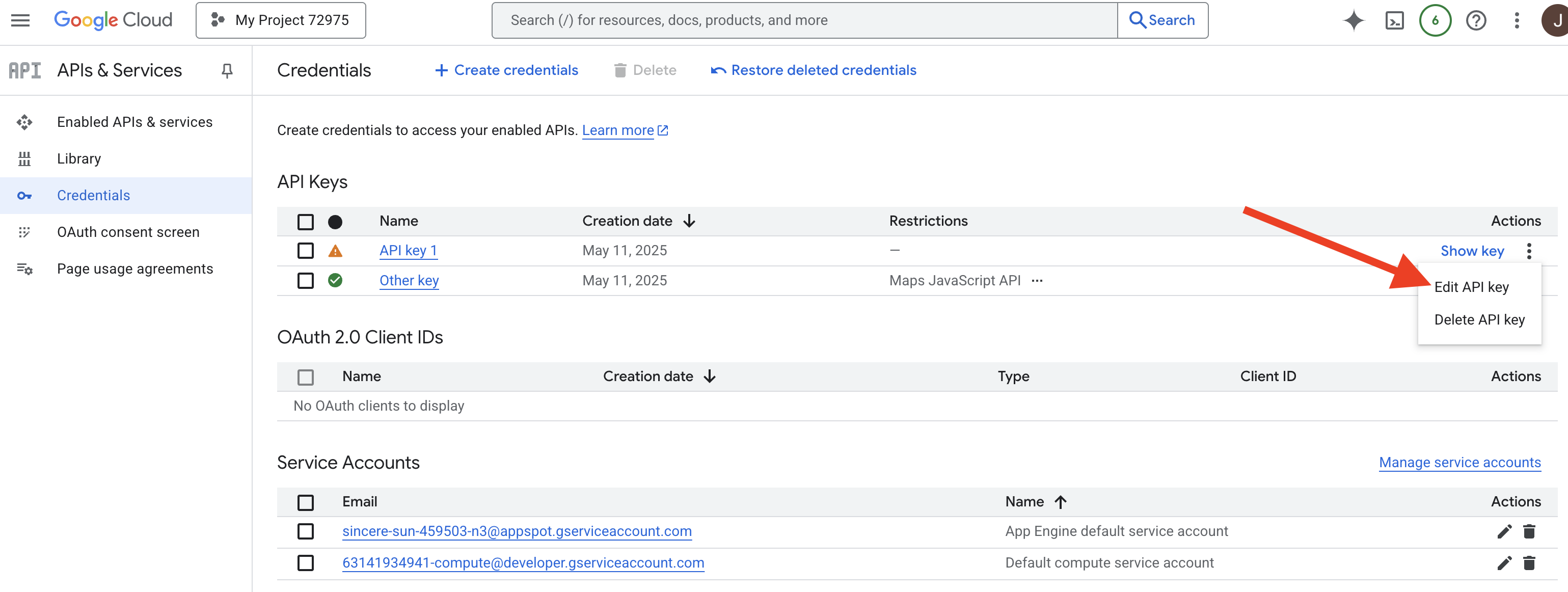
Task: Open the My Project 72975 project picker
Action: coord(281,20)
